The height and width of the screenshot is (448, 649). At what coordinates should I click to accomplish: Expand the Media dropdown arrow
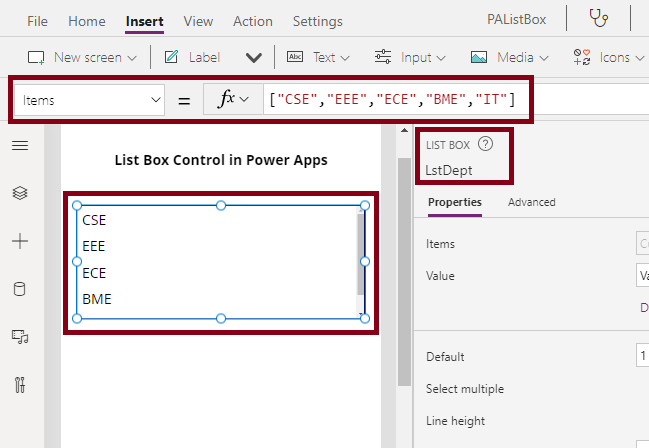coord(544,58)
